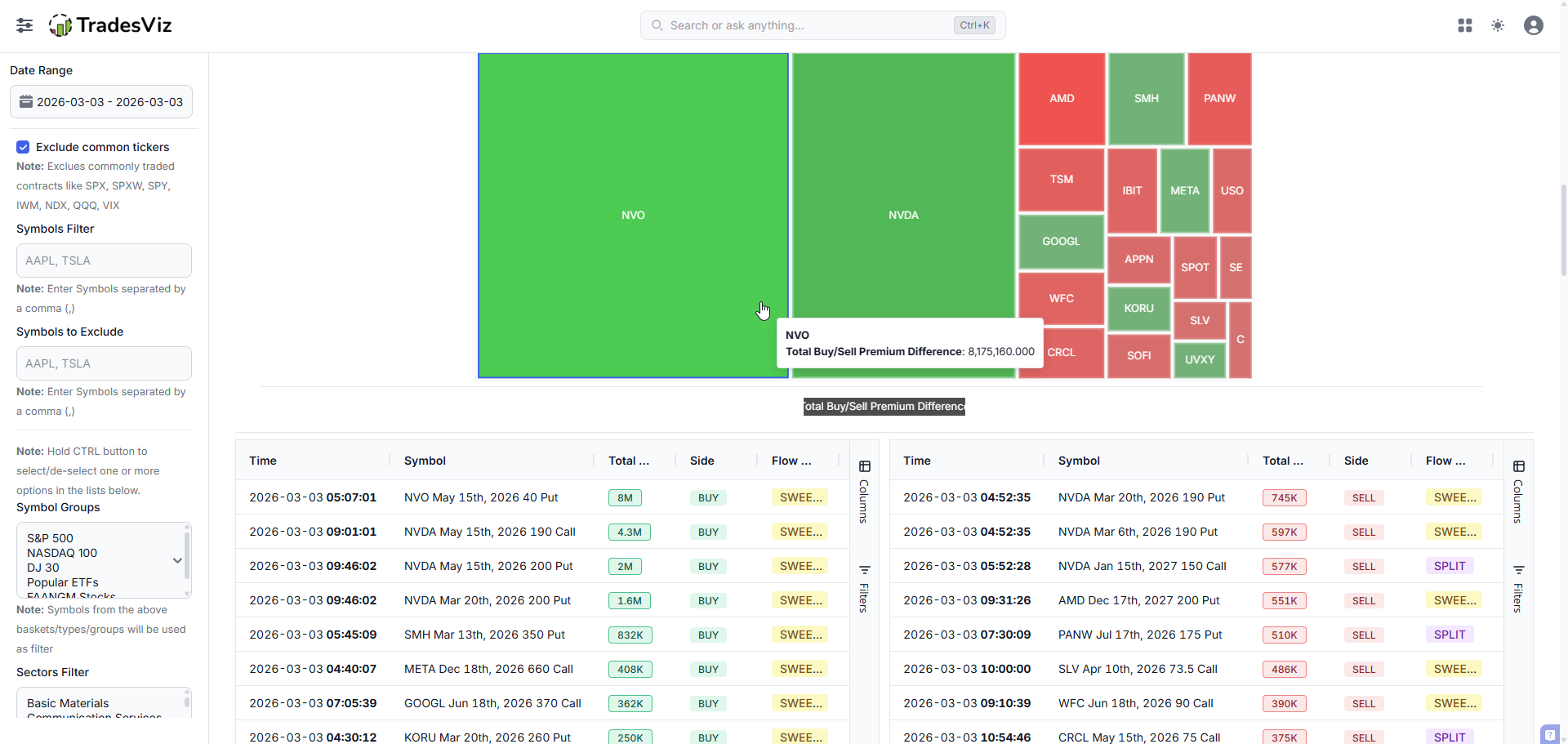Toggle the light/dark theme icon
The image size is (1568, 744).
tap(1498, 25)
